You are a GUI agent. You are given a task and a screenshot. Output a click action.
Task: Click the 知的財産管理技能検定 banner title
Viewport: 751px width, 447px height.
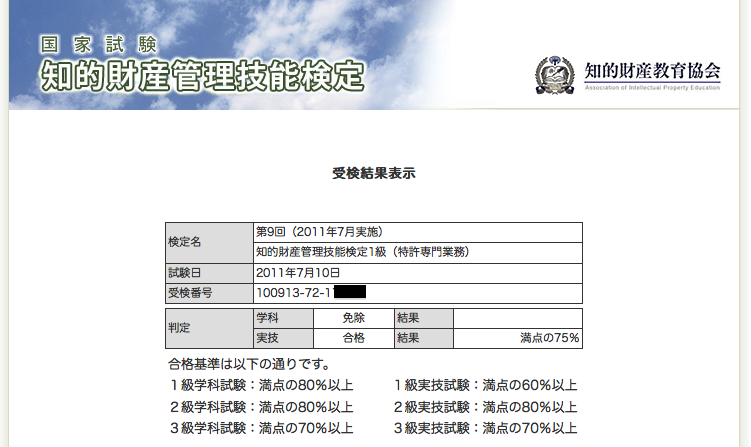click(x=202, y=76)
